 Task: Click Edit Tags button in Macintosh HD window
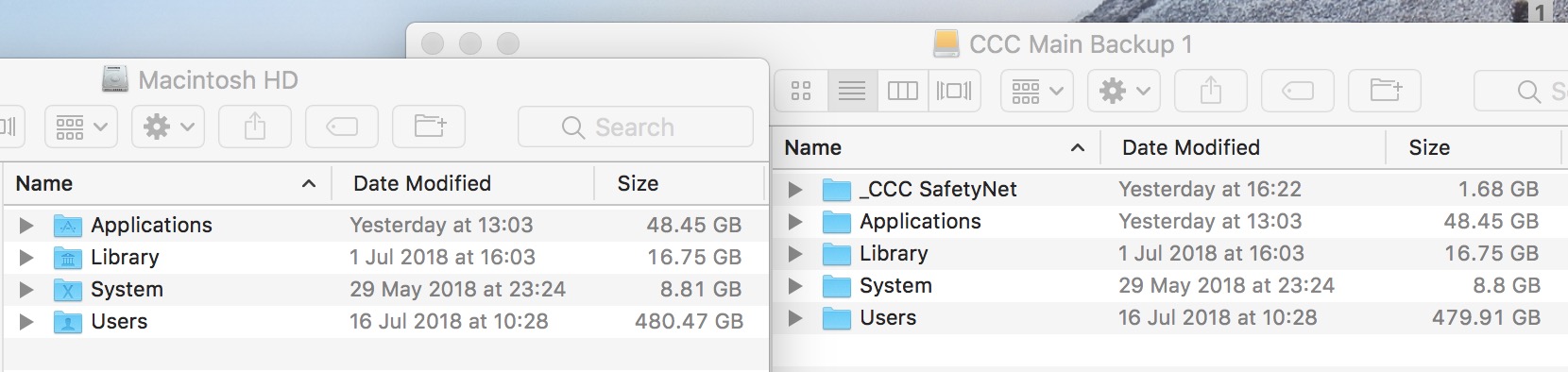coord(342,127)
